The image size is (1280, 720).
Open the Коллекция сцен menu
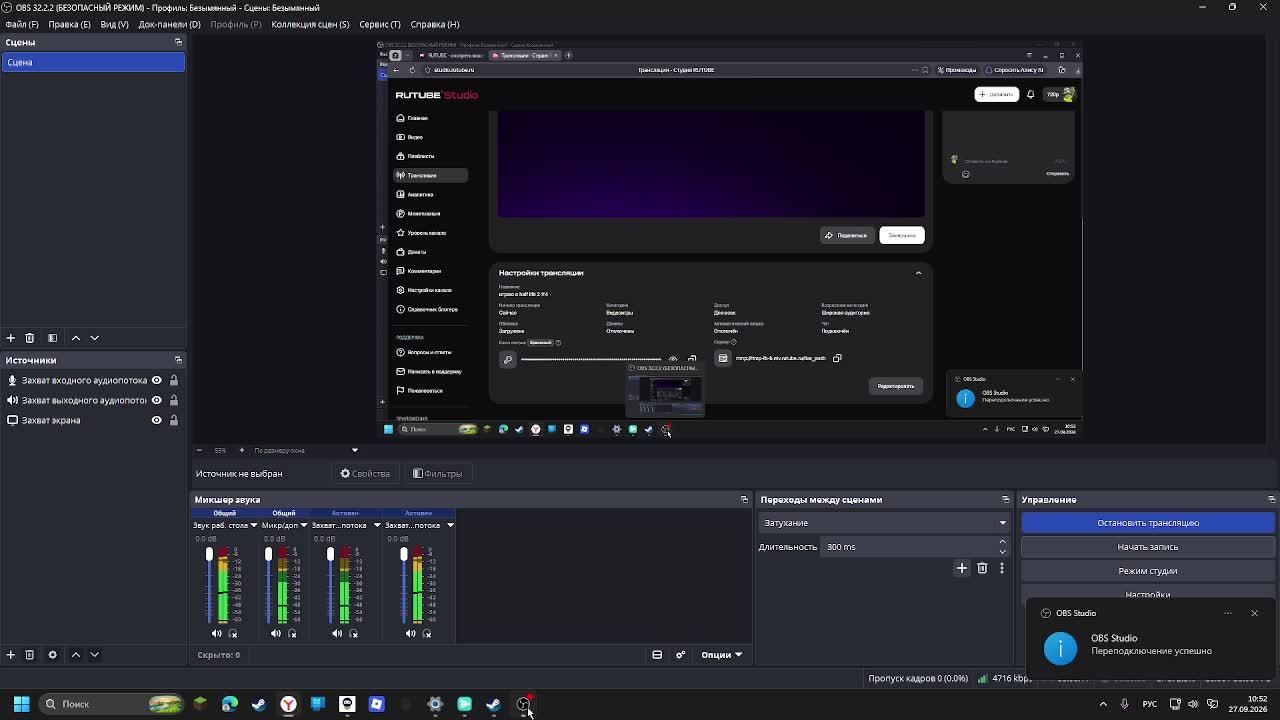click(x=310, y=24)
